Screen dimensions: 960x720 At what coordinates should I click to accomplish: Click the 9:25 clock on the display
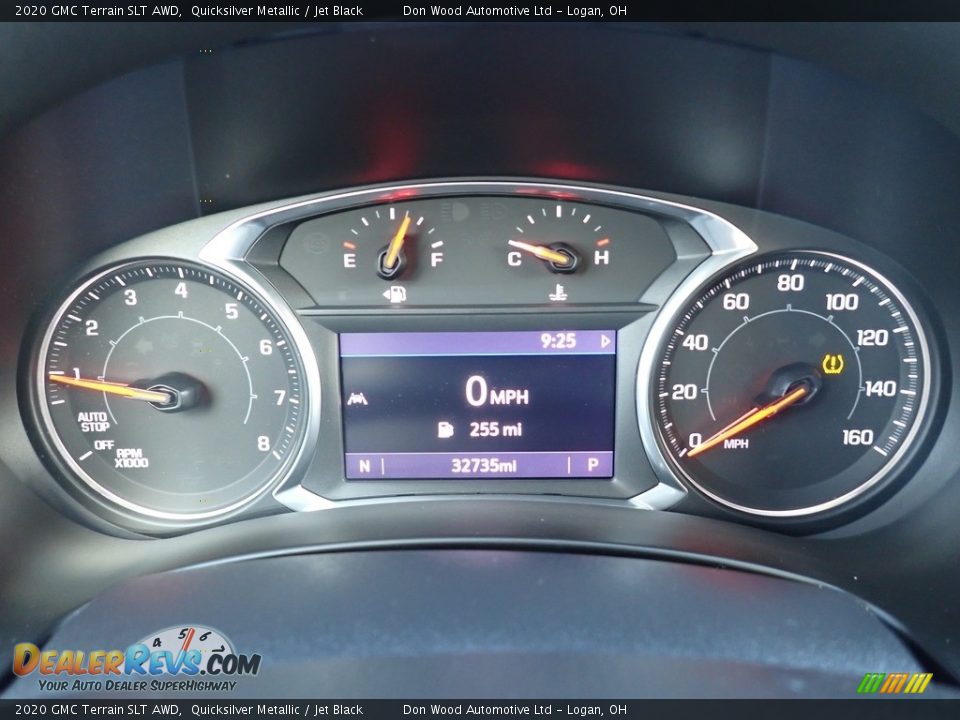(558, 341)
